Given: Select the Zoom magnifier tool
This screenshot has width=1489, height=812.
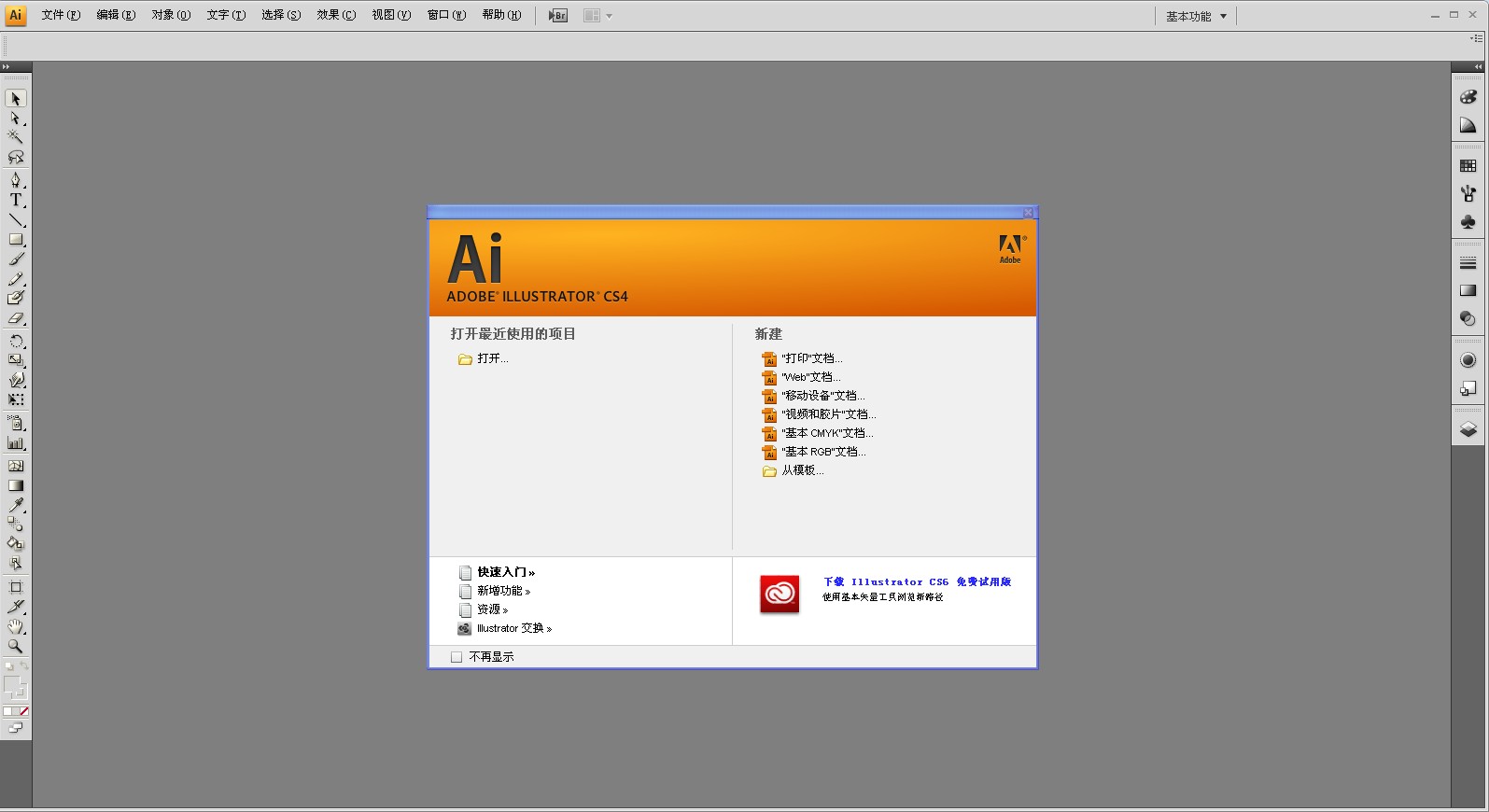Looking at the screenshot, I should pyautogui.click(x=16, y=646).
